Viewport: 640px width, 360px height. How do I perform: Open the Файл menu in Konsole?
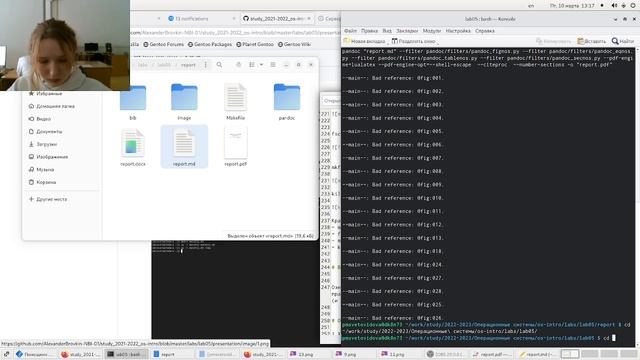(x=350, y=31)
